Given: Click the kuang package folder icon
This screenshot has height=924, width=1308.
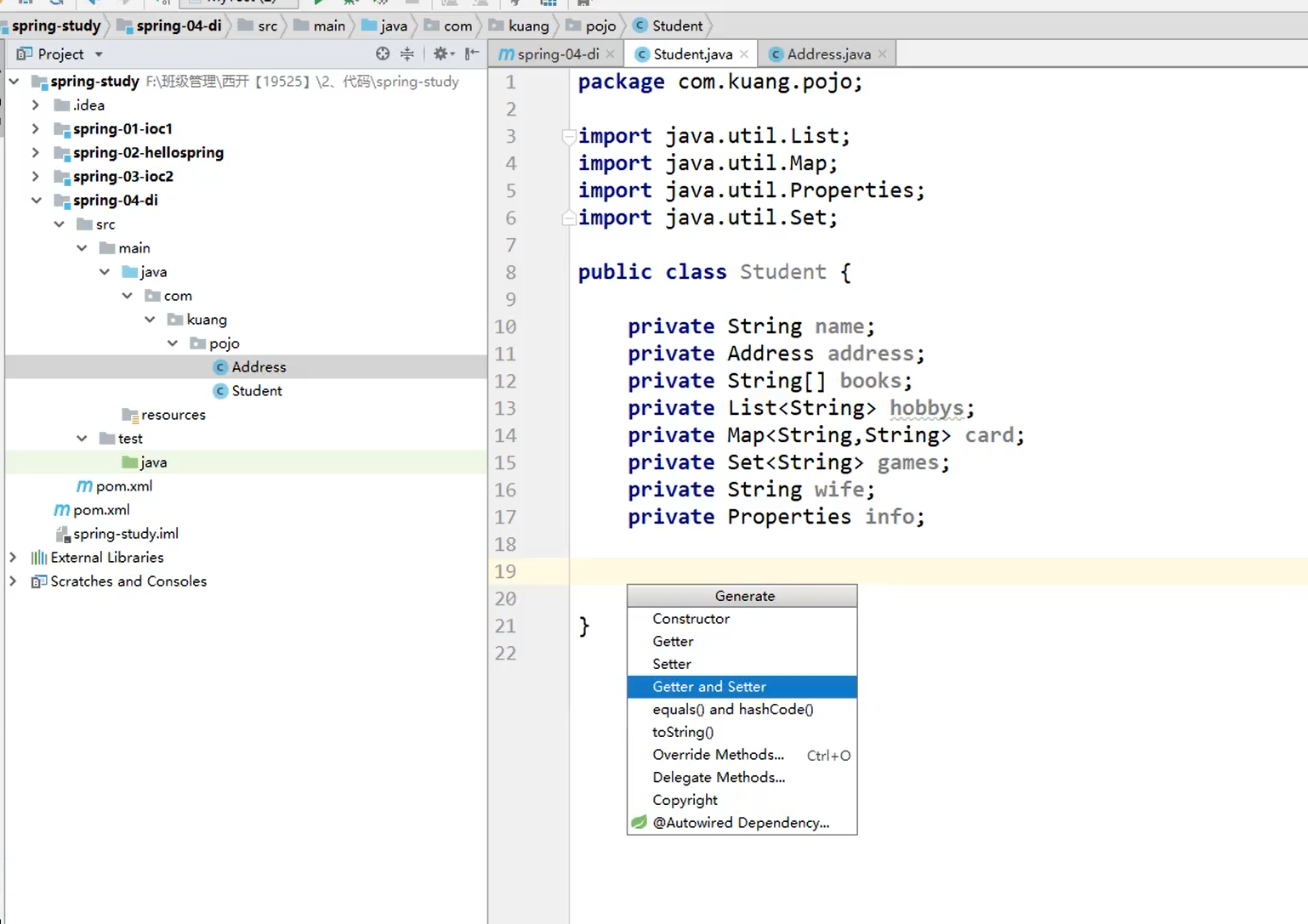Looking at the screenshot, I should pos(175,320).
